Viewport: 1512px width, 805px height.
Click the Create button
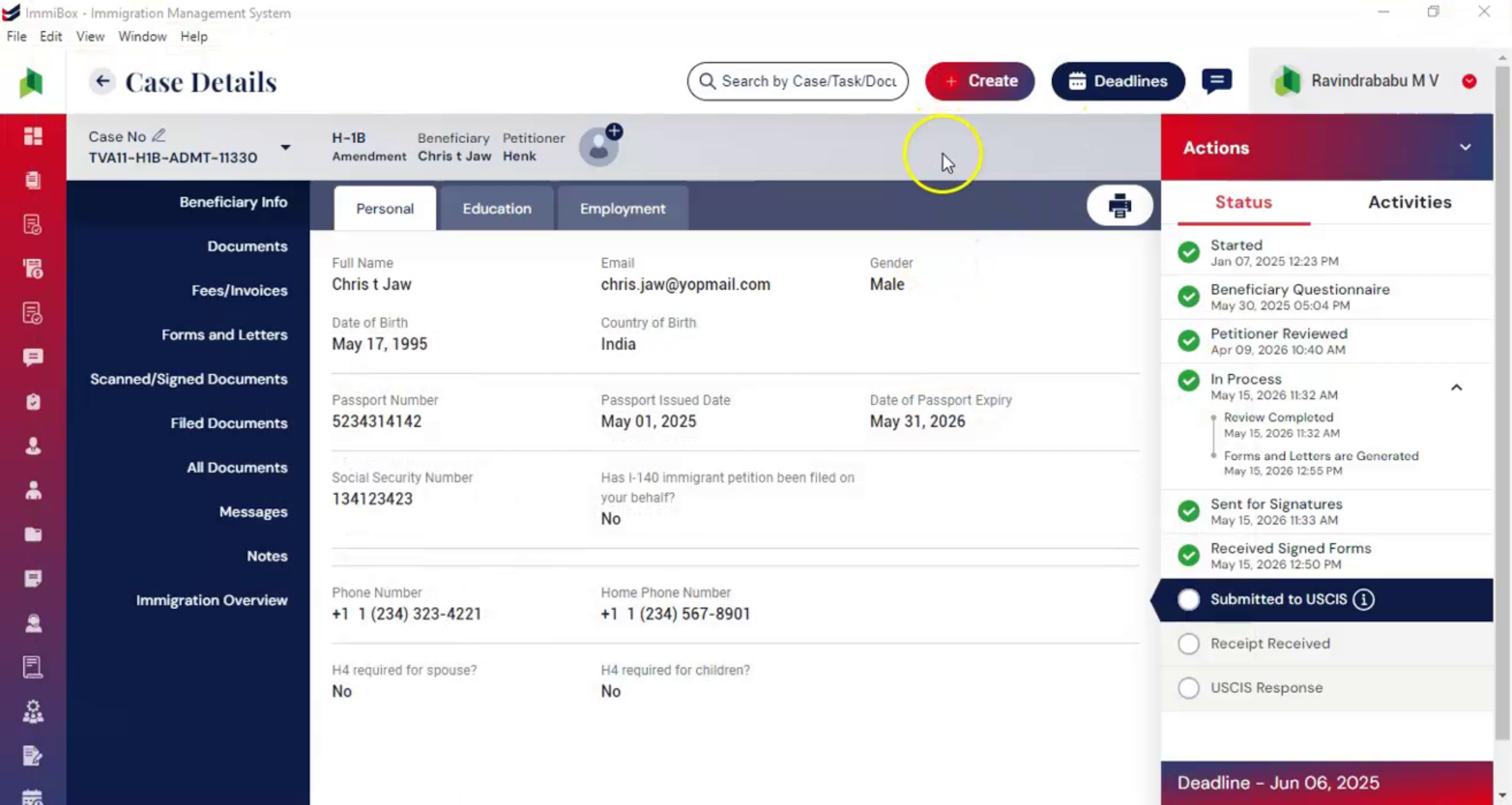click(x=980, y=81)
